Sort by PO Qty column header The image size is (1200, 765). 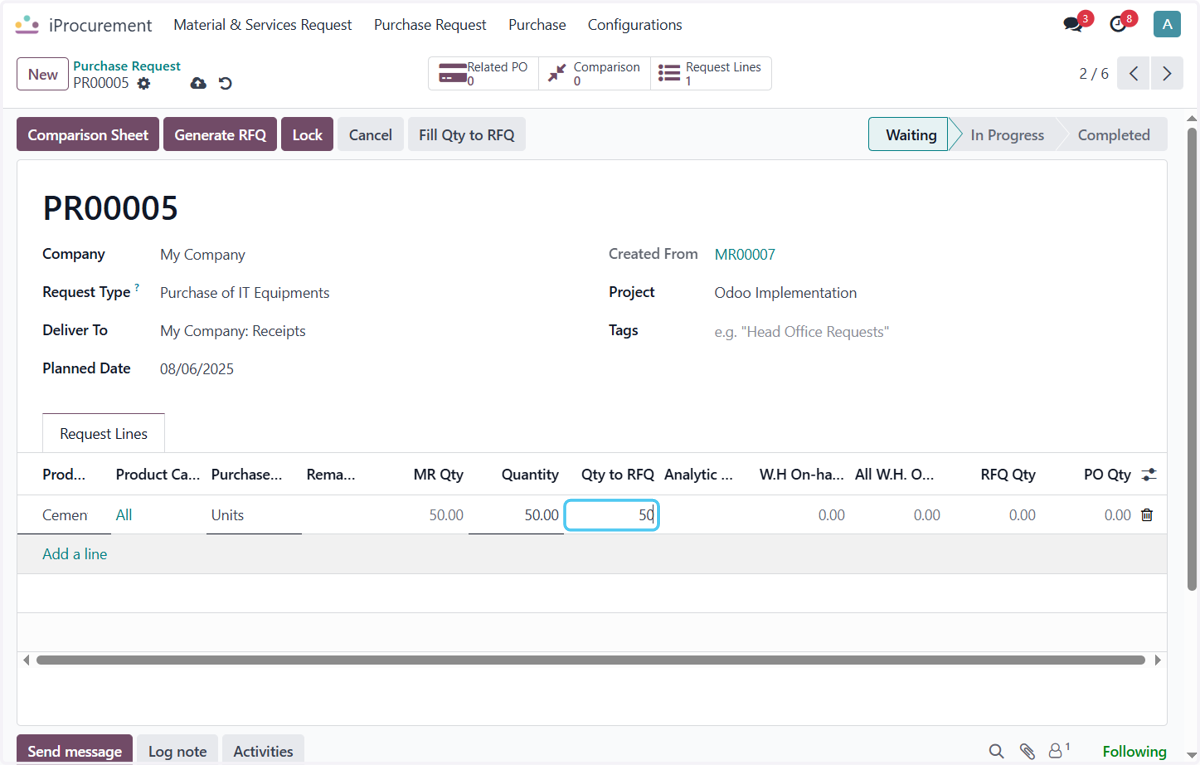click(x=1107, y=475)
